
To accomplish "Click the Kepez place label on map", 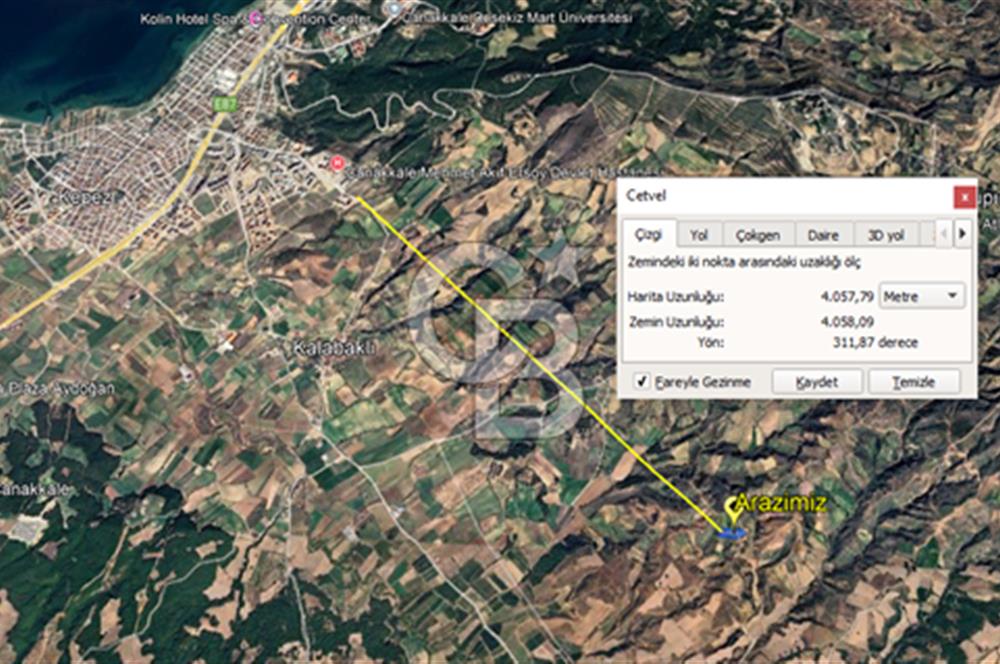I will pos(82,199).
